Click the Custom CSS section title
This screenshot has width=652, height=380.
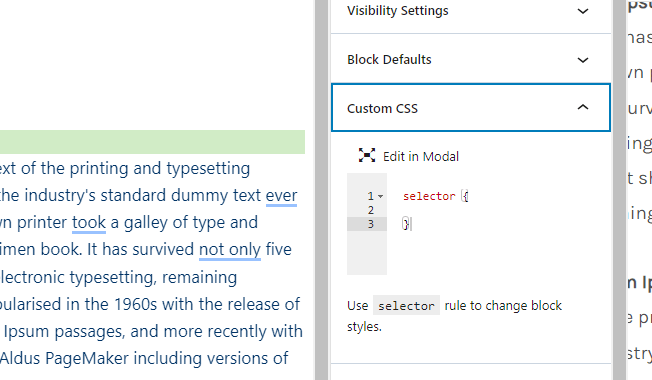click(x=382, y=109)
